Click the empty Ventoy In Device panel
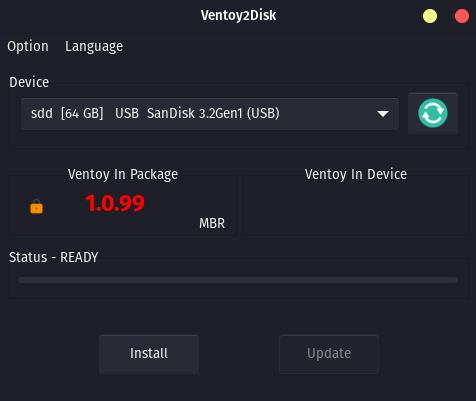The width and height of the screenshot is (476, 401). (x=356, y=208)
